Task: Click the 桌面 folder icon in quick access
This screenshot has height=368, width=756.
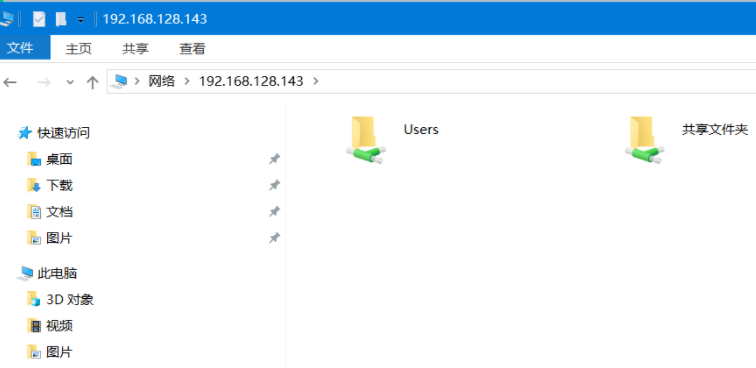Action: (33, 159)
